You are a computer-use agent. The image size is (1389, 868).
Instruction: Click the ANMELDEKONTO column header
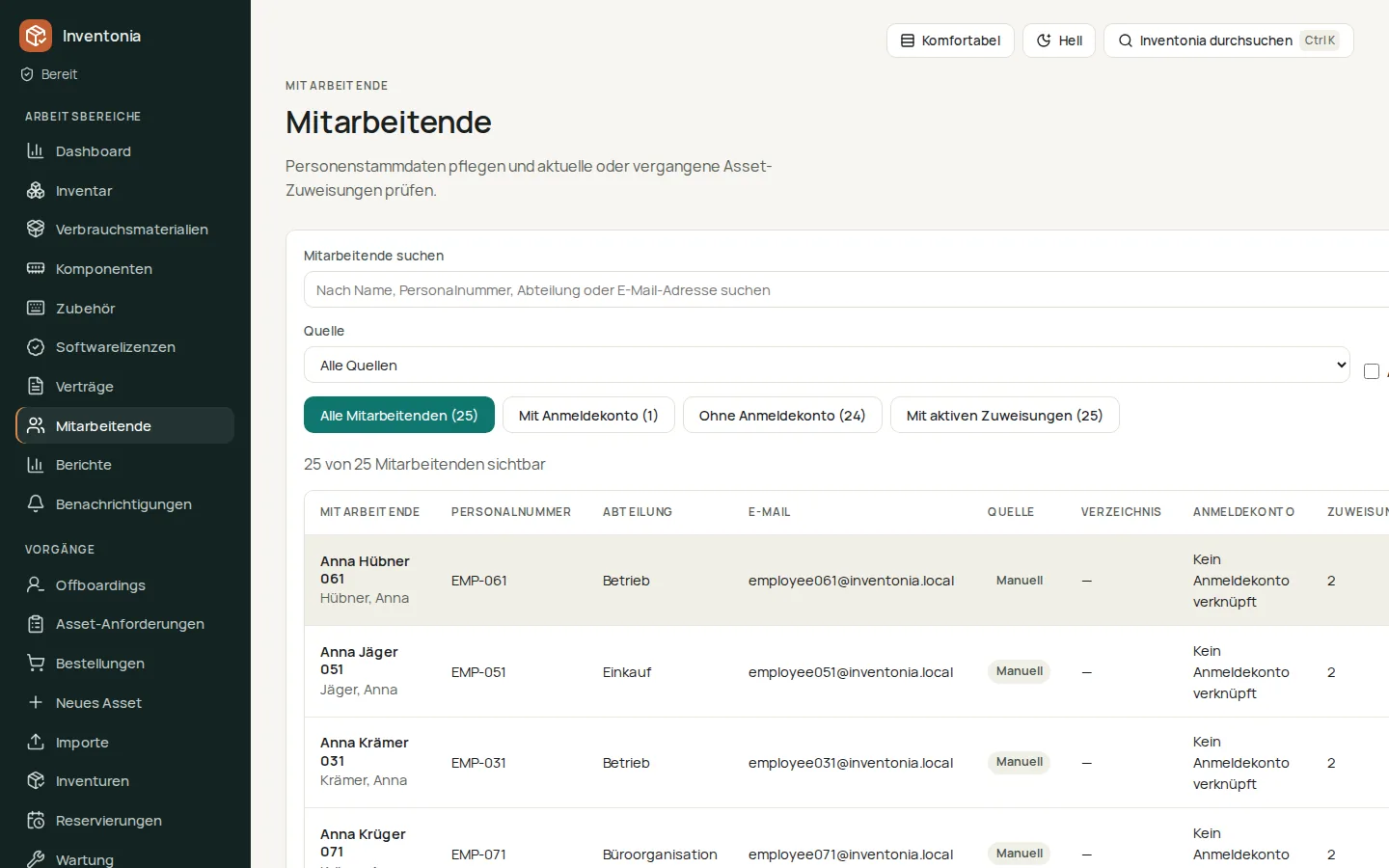click(1243, 512)
